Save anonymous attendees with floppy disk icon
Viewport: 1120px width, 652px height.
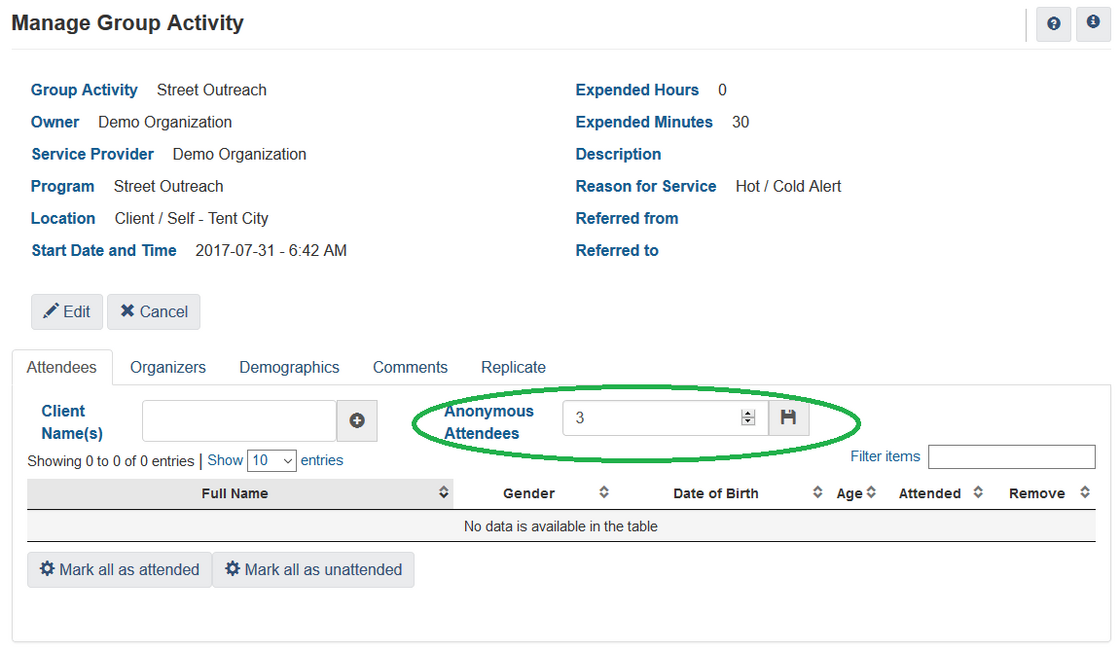click(788, 418)
